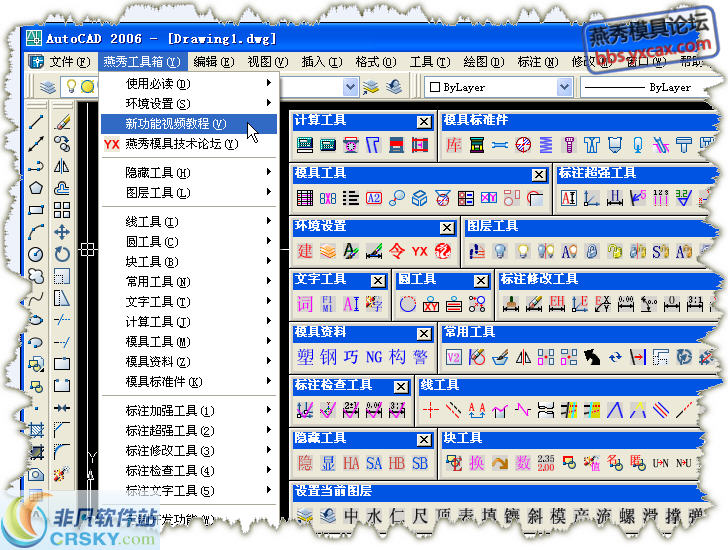728x550 pixels.
Task: Open the 插入(I) menu
Action: pos(322,62)
